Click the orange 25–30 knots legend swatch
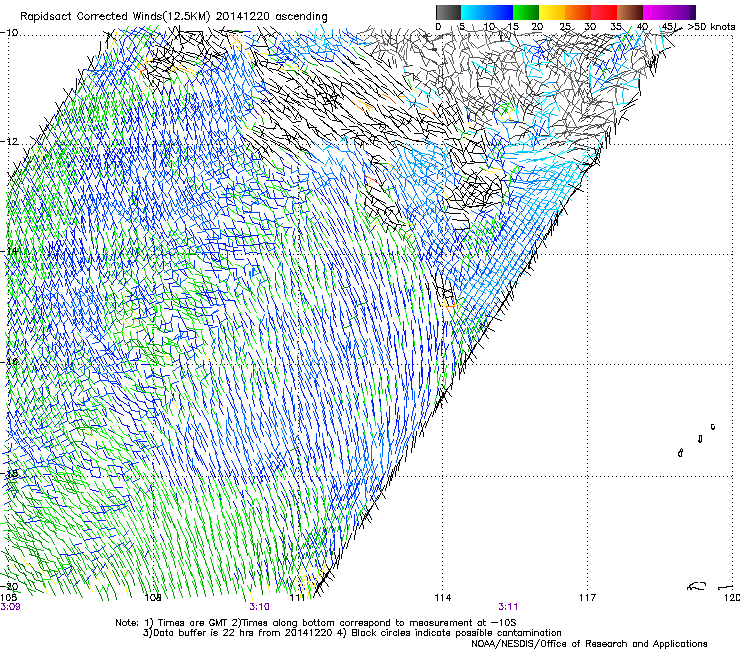This screenshot has height=650, width=740. (x=578, y=12)
